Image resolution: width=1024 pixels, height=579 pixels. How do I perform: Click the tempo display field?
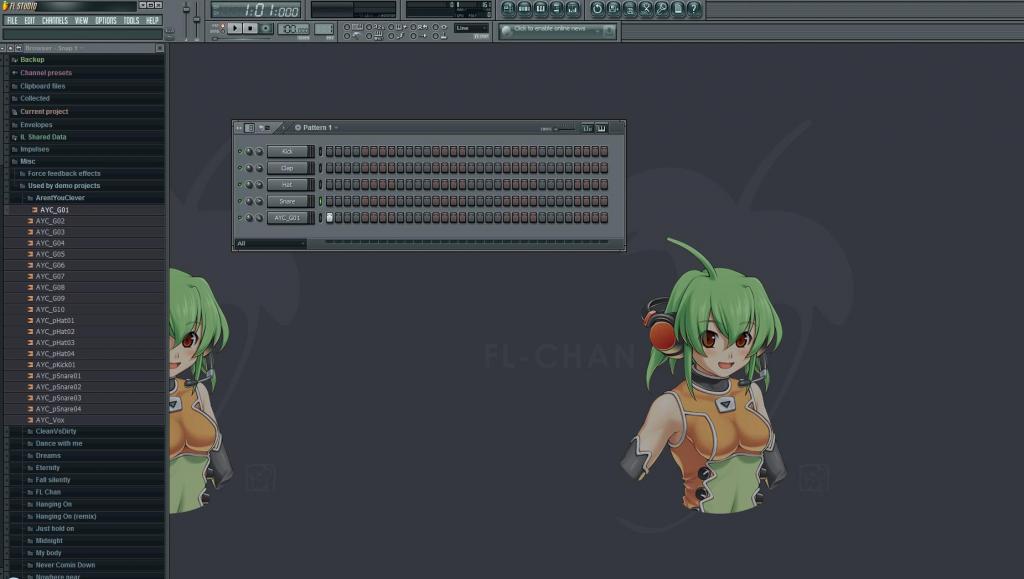click(293, 29)
